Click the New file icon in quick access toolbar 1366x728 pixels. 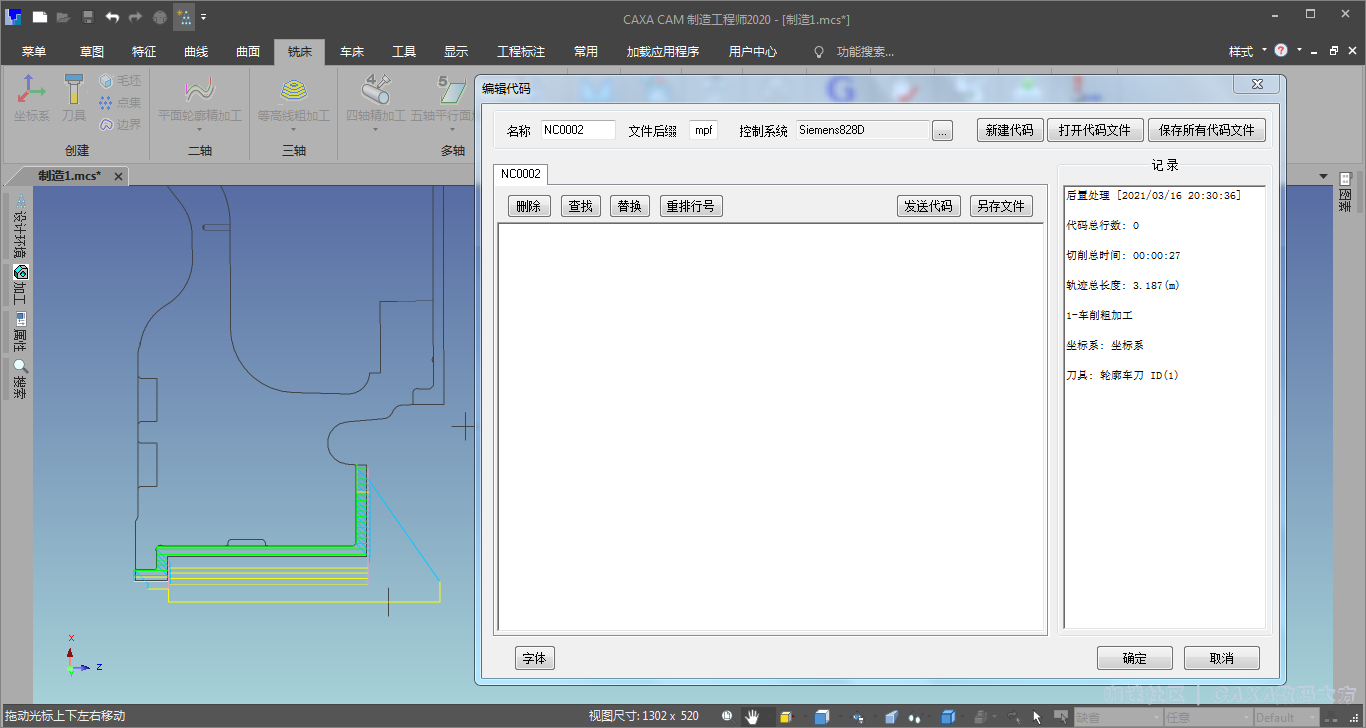point(39,17)
